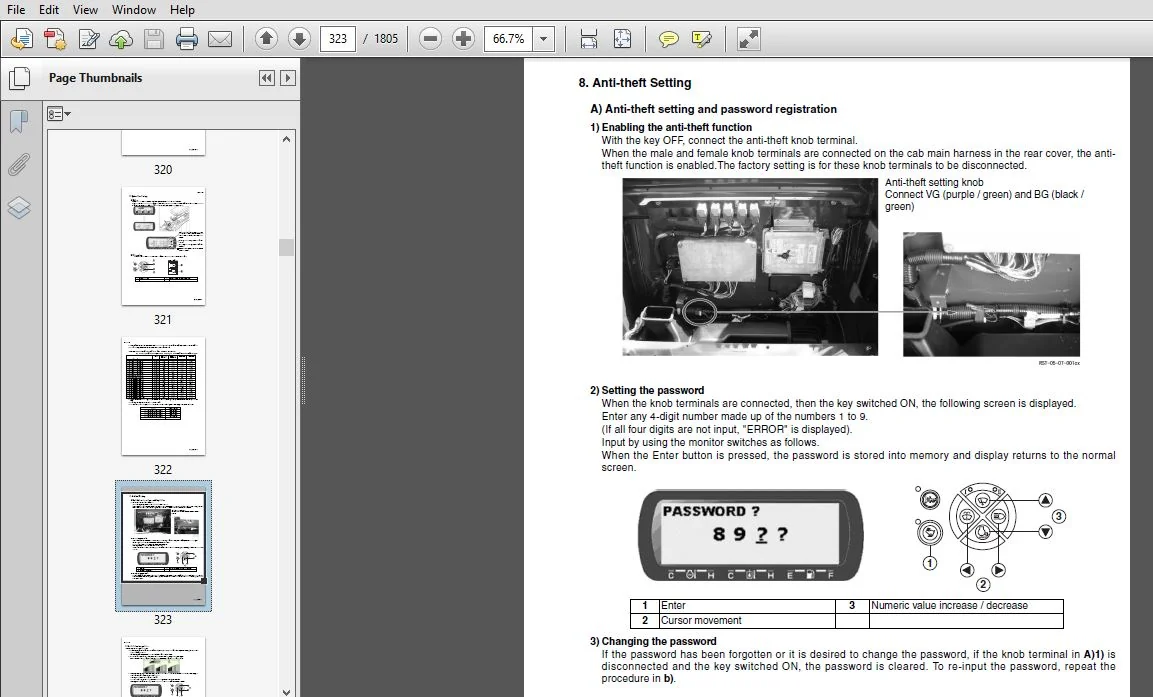Click the Open file toolbar icon
This screenshot has width=1153, height=697.
tap(22, 39)
